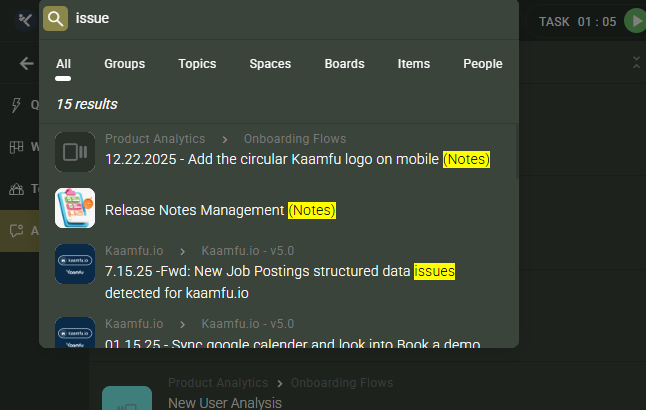Filter results by Topics tab
This screenshot has height=410, width=646.
(197, 64)
